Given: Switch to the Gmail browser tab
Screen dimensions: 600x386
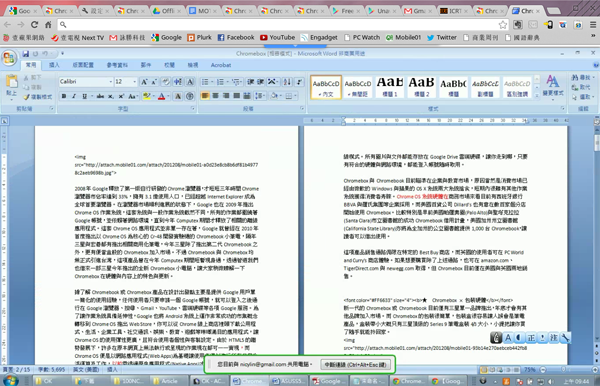Looking at the screenshot, I should click(417, 11).
